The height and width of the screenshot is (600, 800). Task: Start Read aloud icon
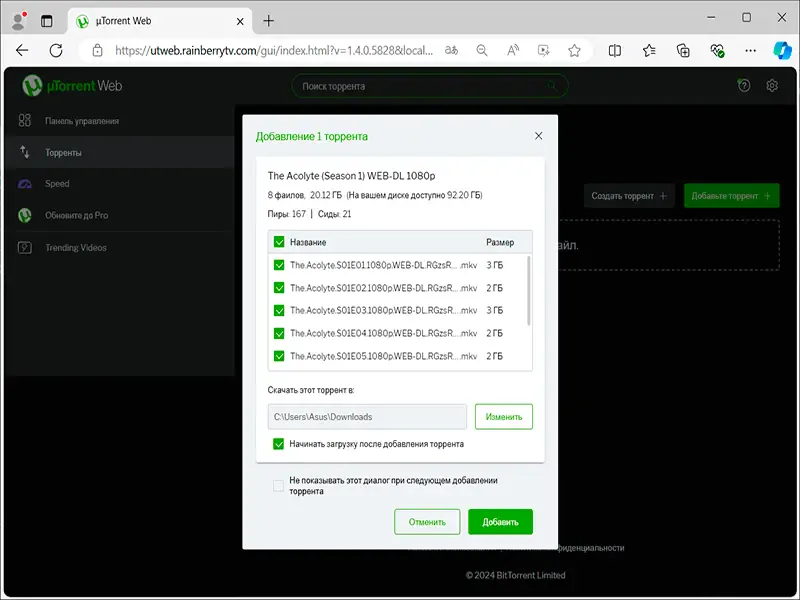(513, 51)
